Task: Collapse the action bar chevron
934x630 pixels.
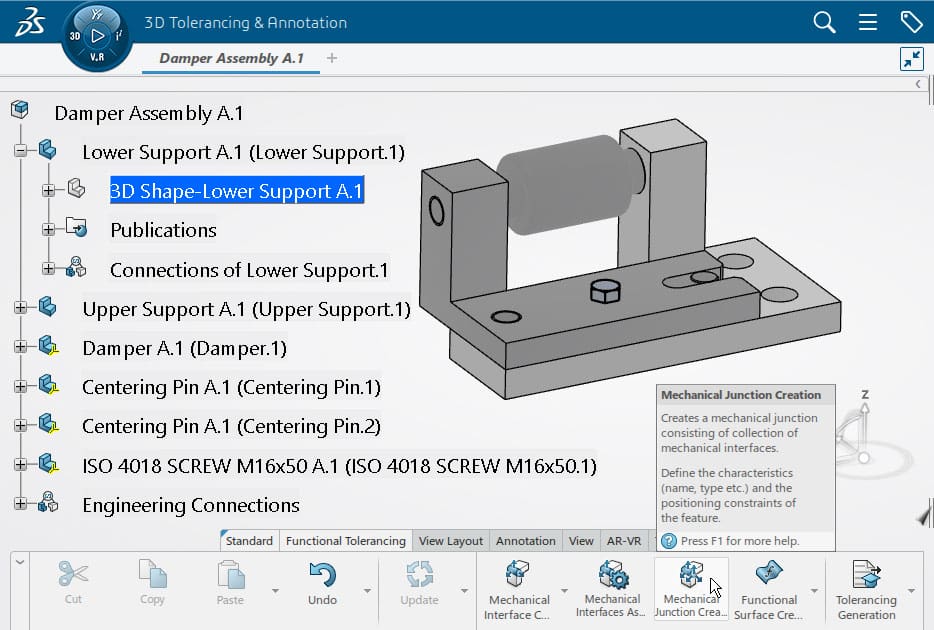Action: (x=20, y=562)
